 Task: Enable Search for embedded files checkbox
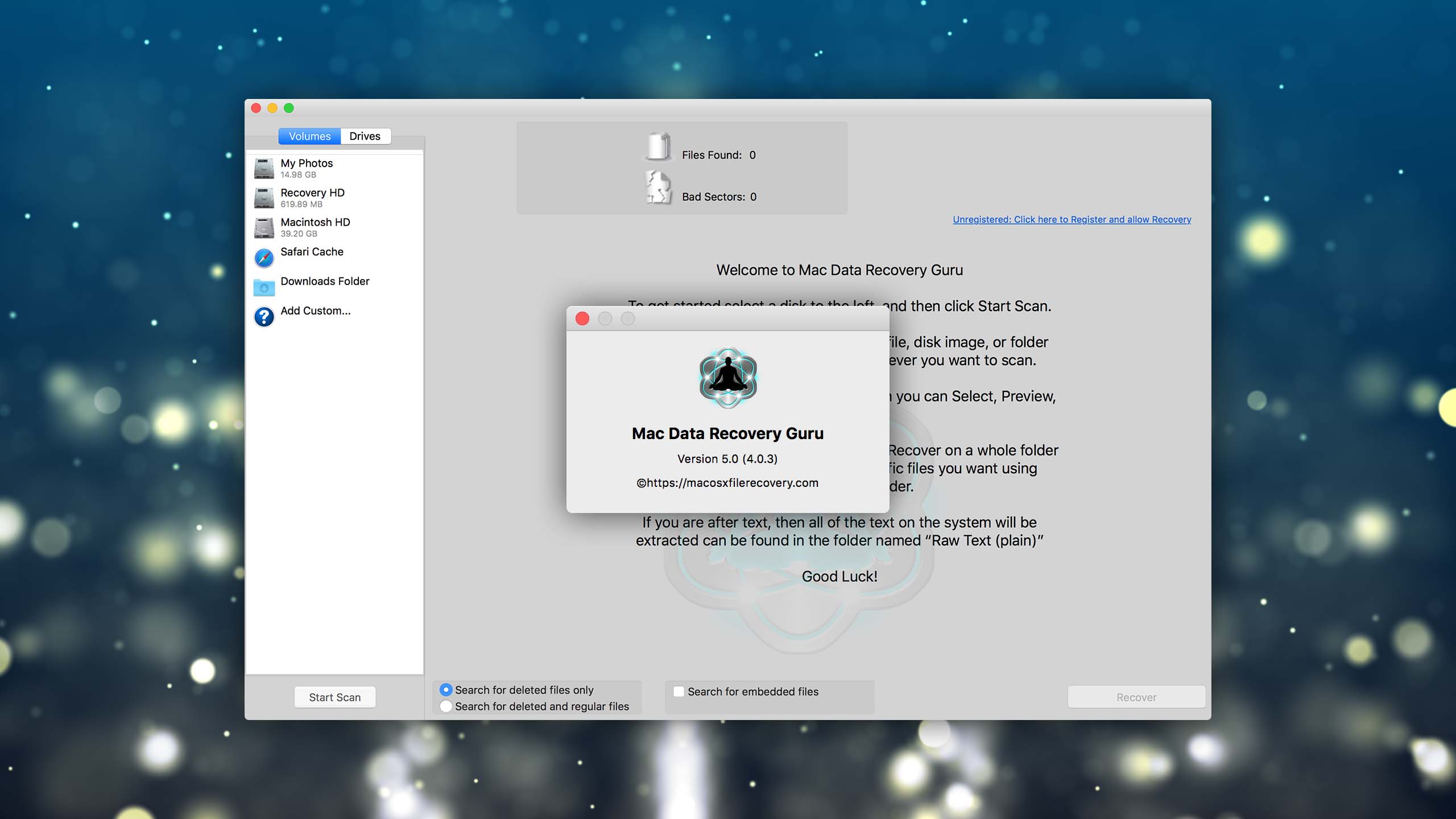679,692
